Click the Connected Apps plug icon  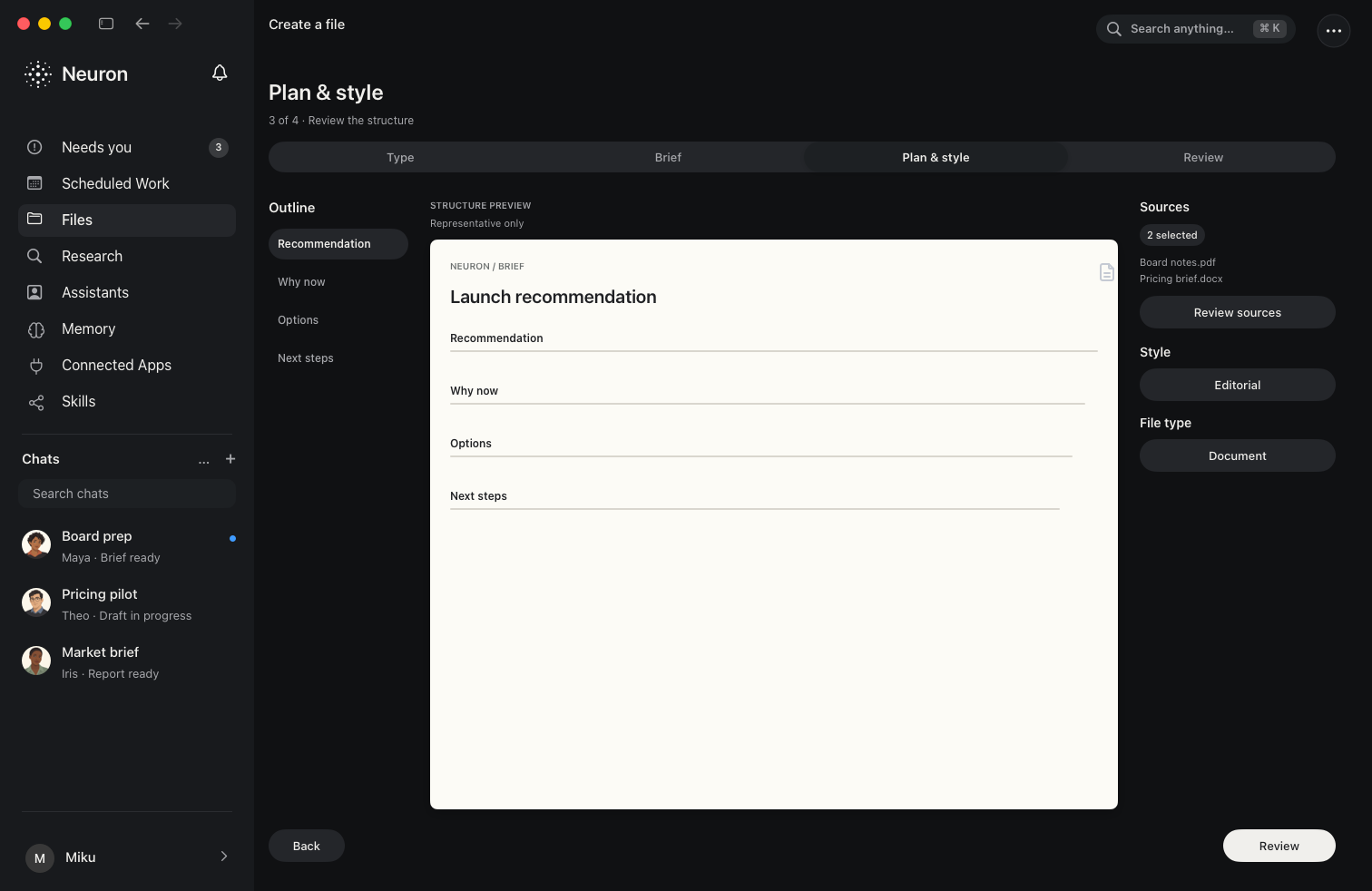coord(36,366)
